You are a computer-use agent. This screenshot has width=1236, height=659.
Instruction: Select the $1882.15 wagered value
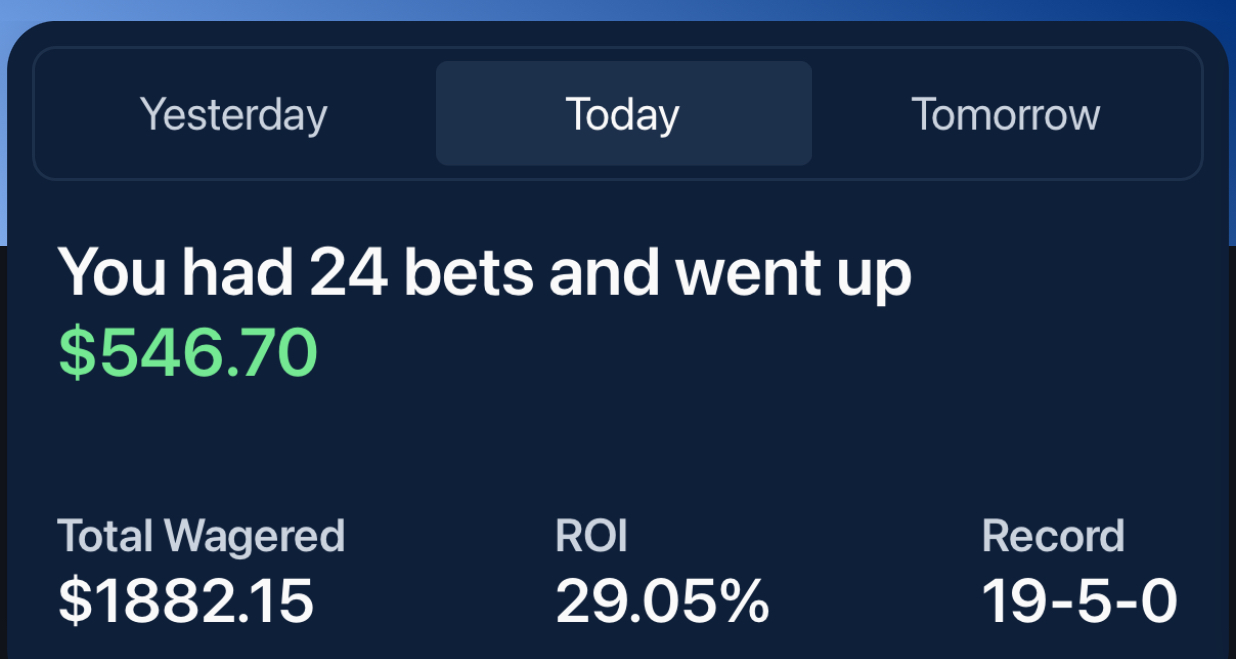click(186, 601)
